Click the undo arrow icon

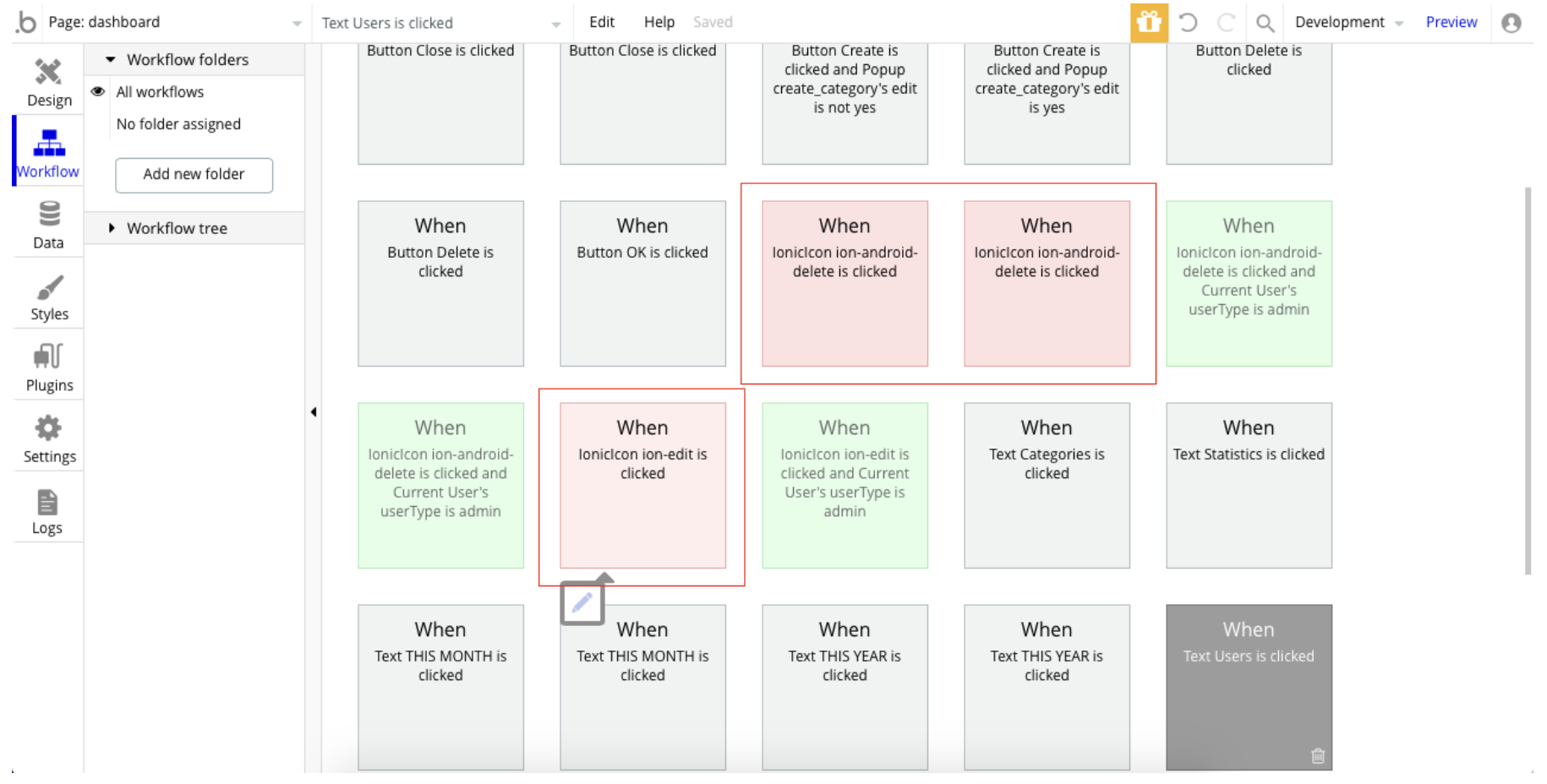(1188, 23)
